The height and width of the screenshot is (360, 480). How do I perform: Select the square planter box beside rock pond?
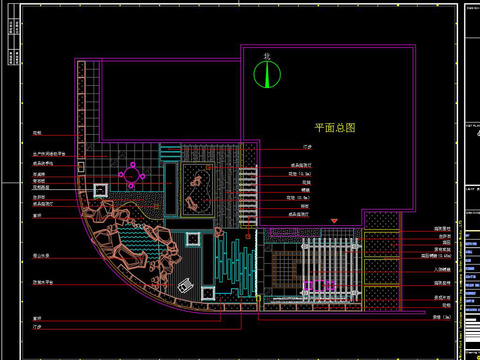(193, 239)
